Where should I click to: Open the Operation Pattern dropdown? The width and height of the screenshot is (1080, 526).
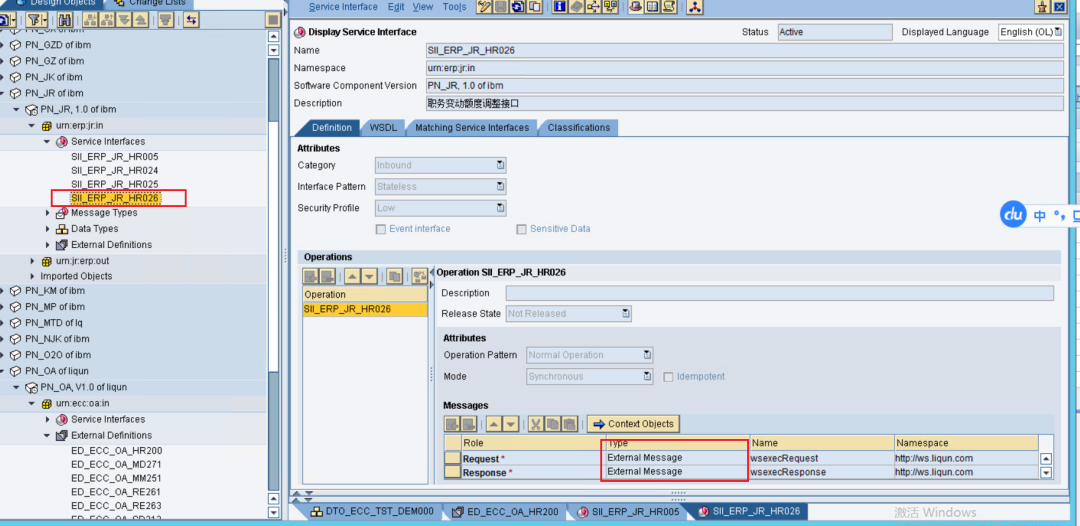pos(647,355)
